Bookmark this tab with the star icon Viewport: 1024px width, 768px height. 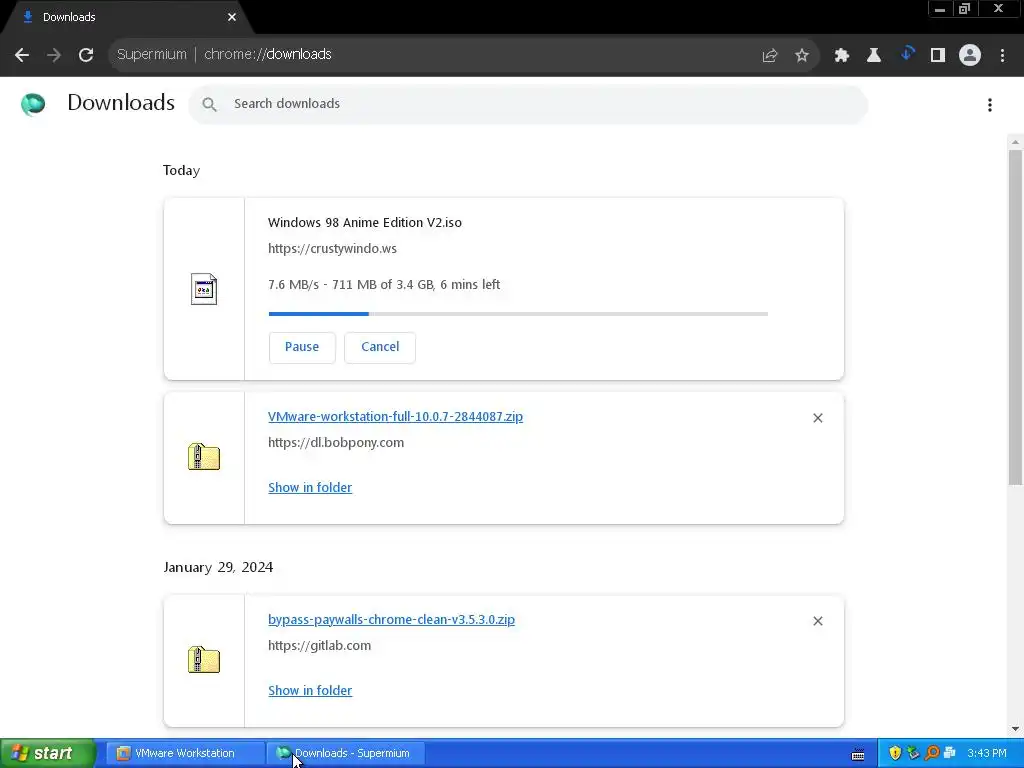802,56
